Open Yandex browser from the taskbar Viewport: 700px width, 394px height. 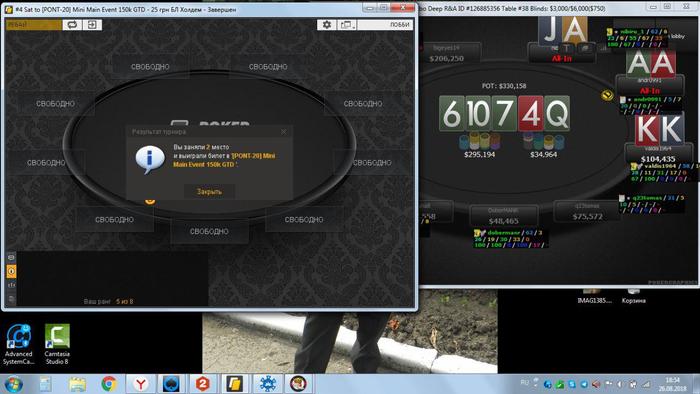click(x=141, y=384)
